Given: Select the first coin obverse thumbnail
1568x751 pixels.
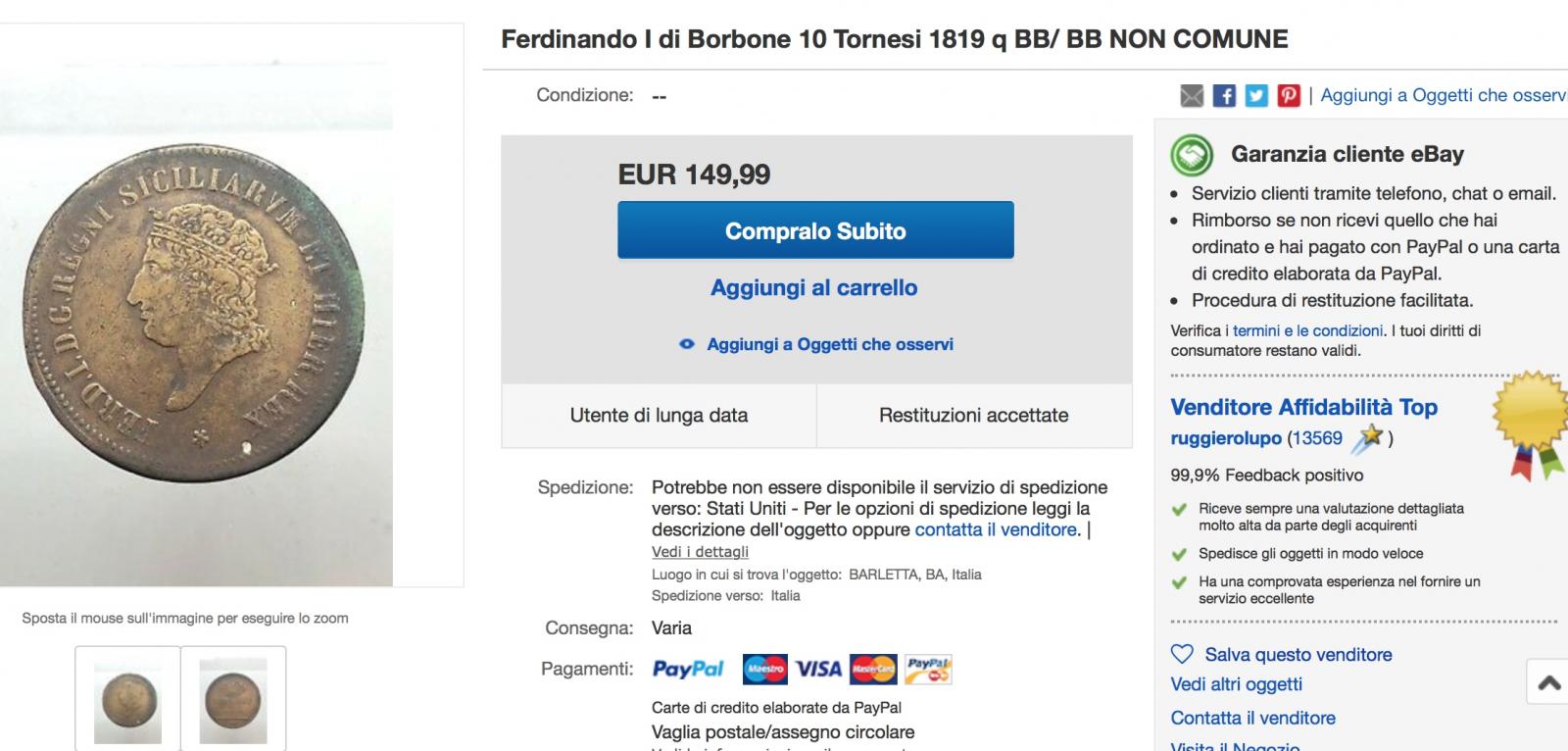Looking at the screenshot, I should 127,701.
